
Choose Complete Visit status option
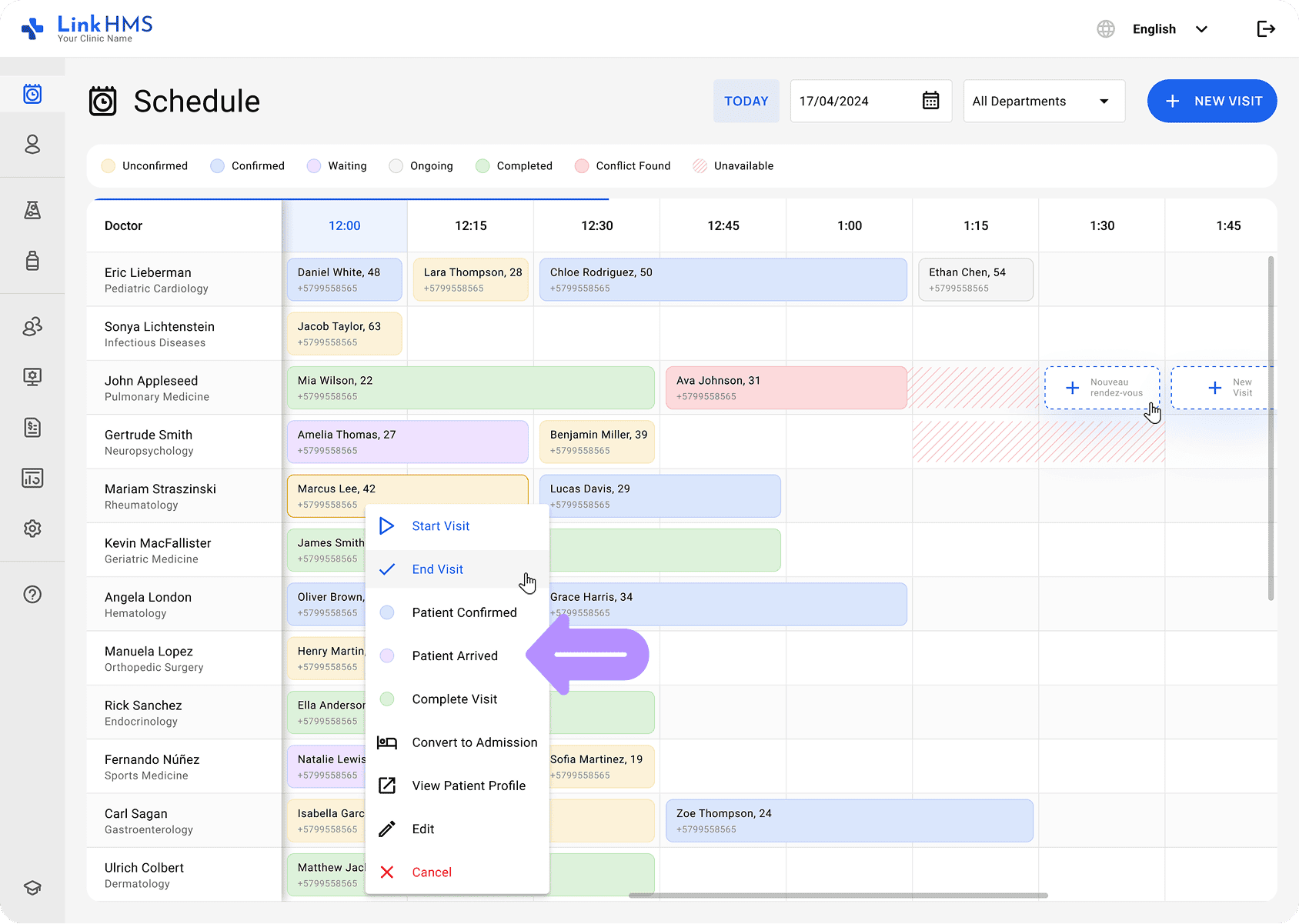click(454, 699)
